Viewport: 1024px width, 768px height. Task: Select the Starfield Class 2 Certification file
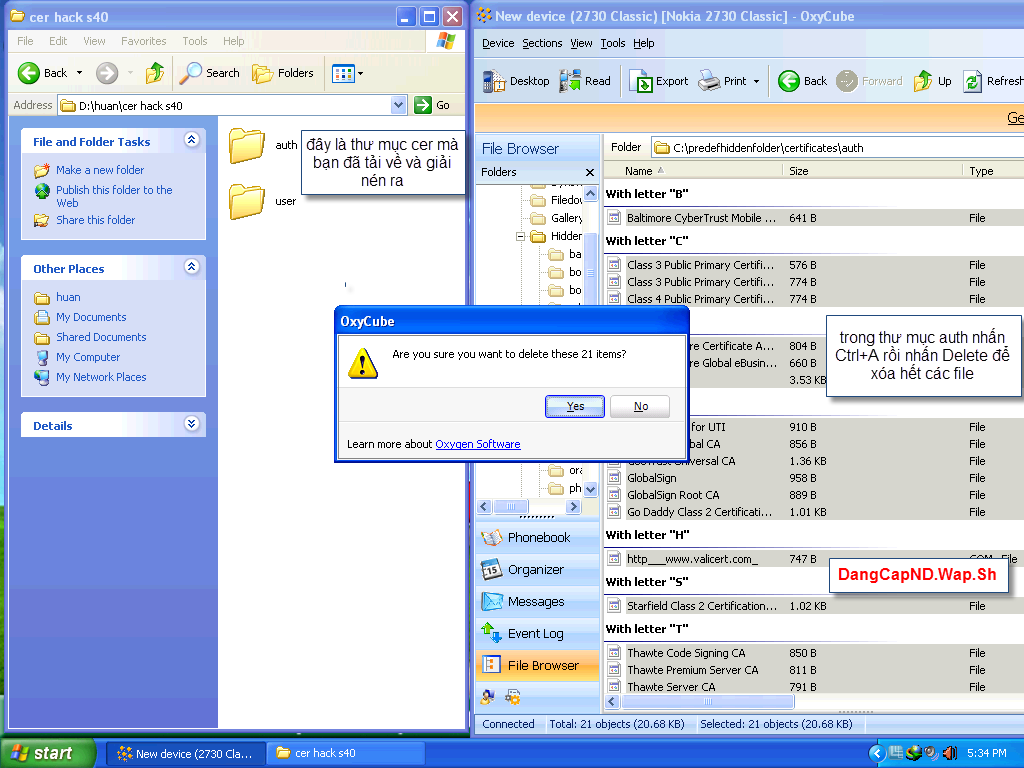coord(814,606)
